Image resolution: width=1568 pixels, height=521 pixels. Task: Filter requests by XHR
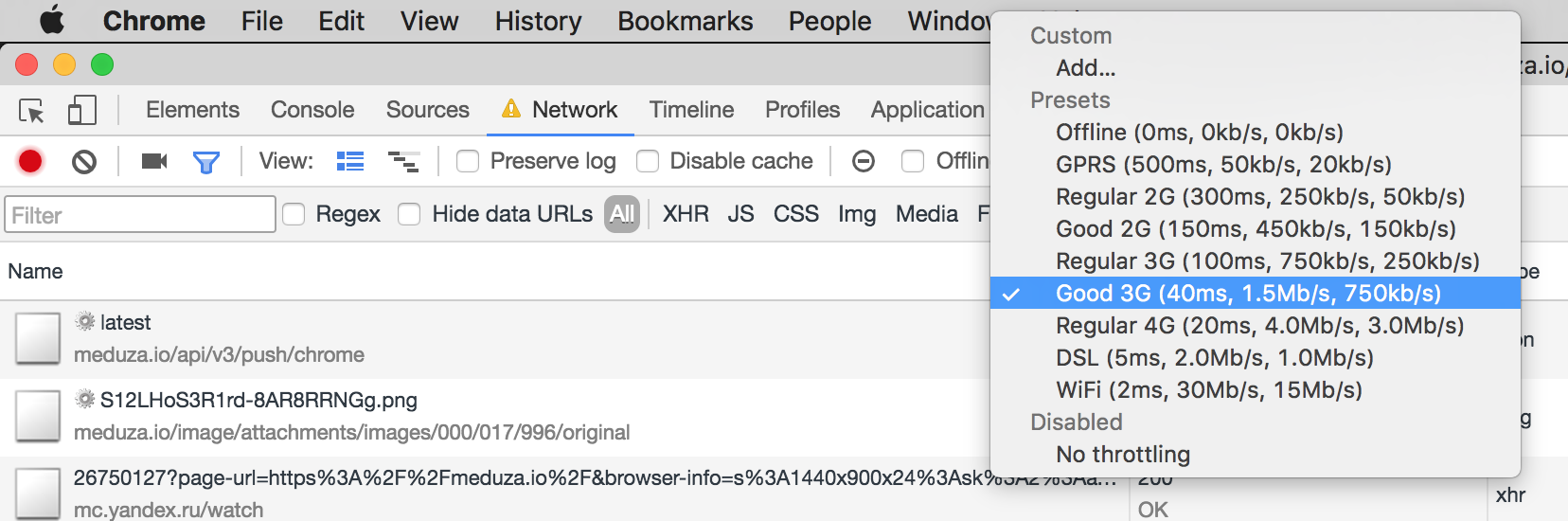coord(686,214)
